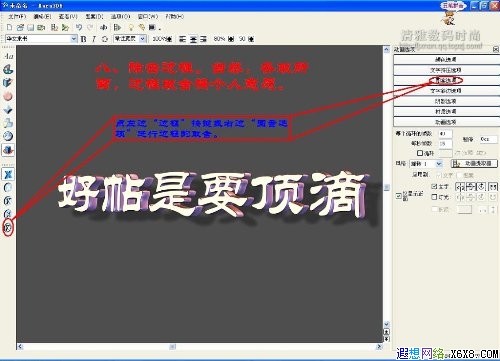Toggle the loop checkbox in animation panel
The width and height of the screenshot is (500, 361).
[x=420, y=153]
